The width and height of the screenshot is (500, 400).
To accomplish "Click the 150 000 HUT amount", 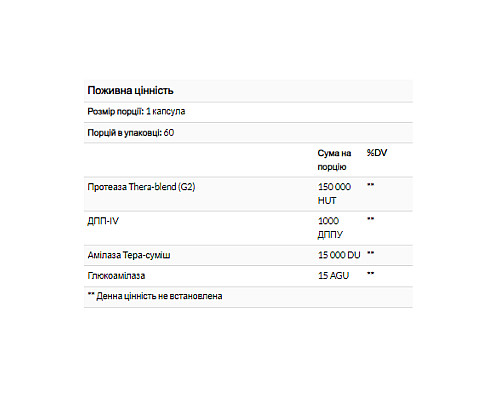I will click(334, 194).
